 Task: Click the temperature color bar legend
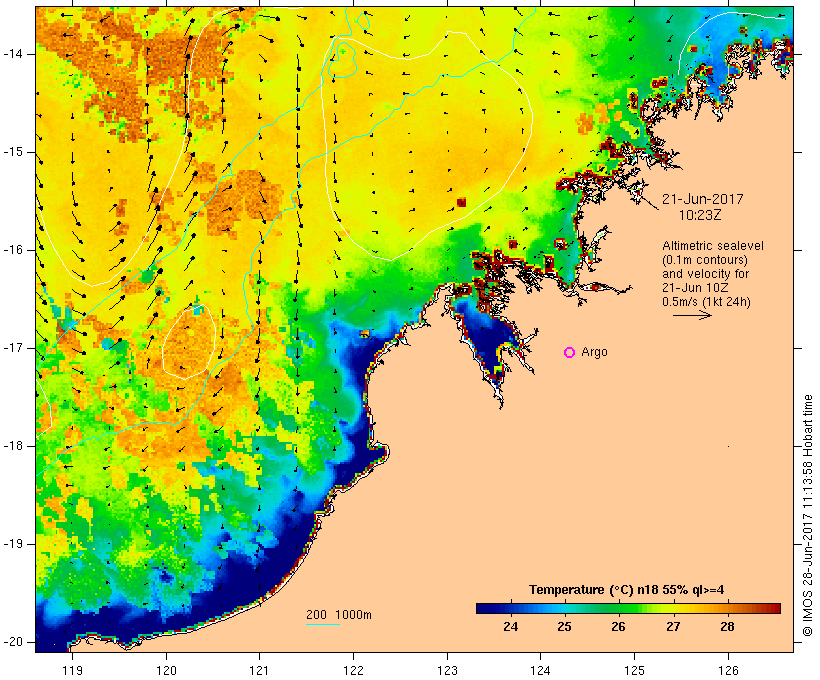(628, 608)
